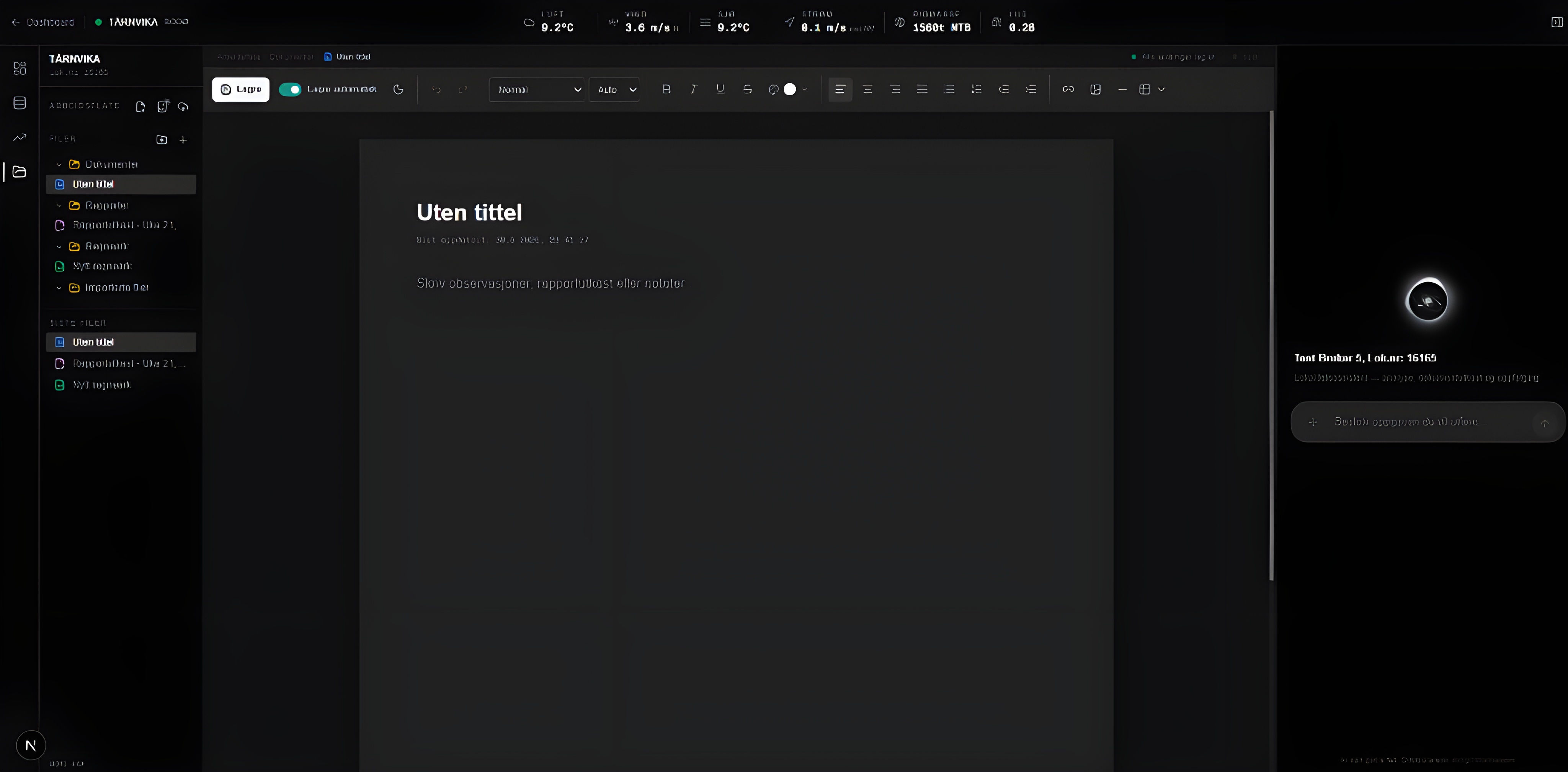Open the Normal paragraph style dropdown
This screenshot has width=1568, height=772.
point(537,90)
